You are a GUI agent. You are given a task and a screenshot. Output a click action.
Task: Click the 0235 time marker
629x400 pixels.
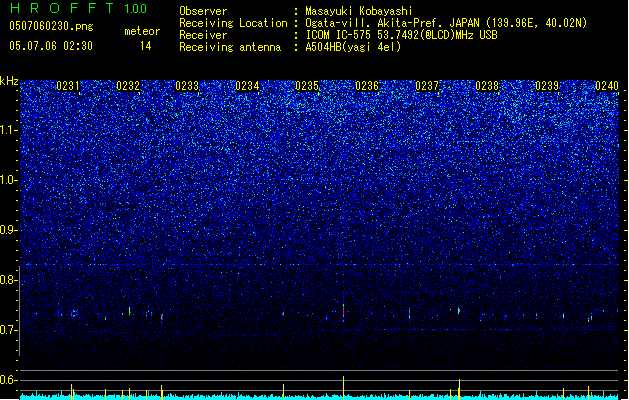(x=307, y=86)
